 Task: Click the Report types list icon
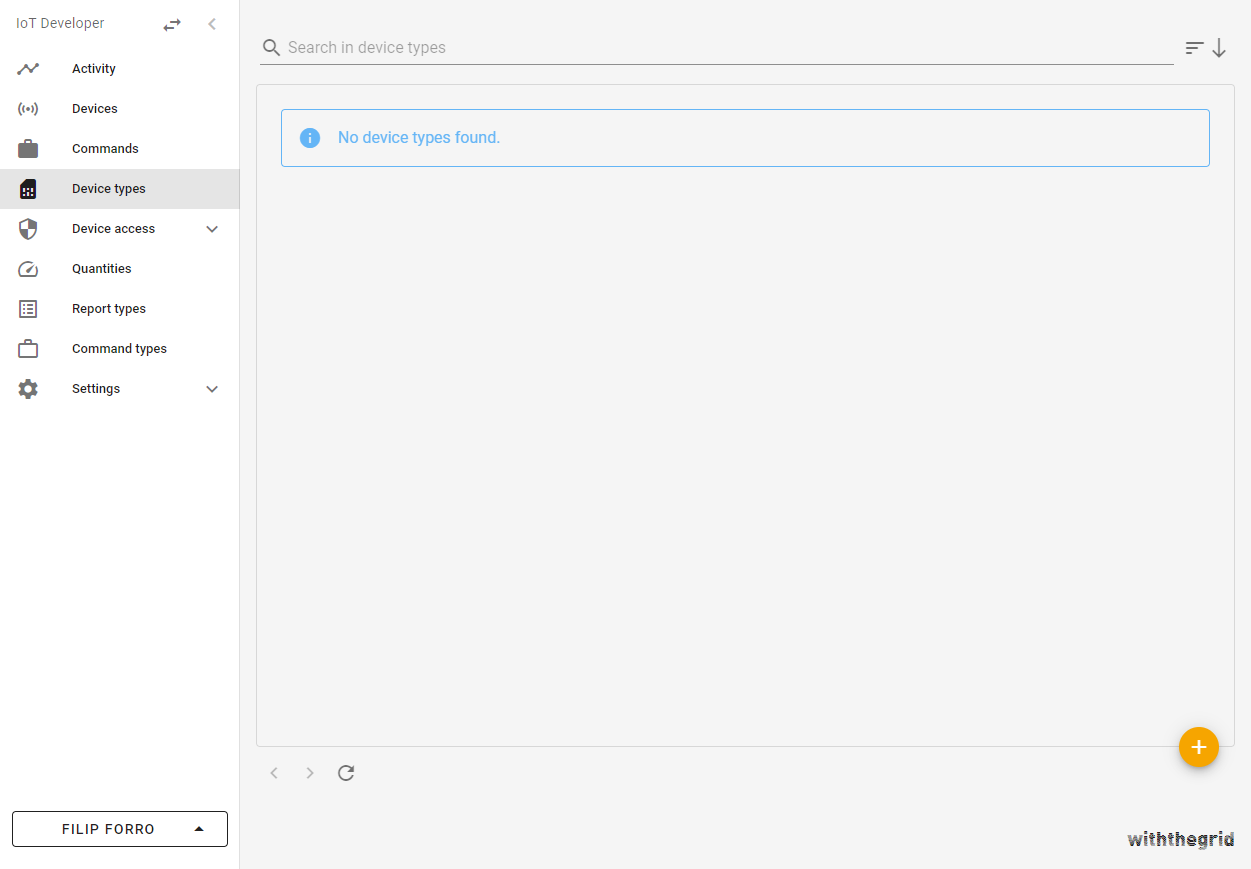28,309
